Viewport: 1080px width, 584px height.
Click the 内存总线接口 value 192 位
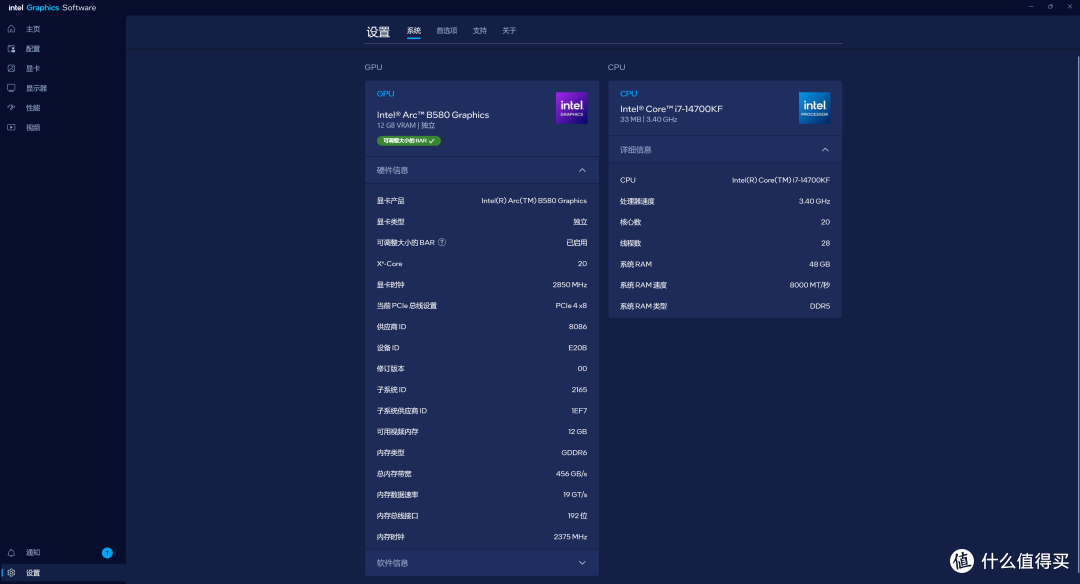pyautogui.click(x=577, y=516)
